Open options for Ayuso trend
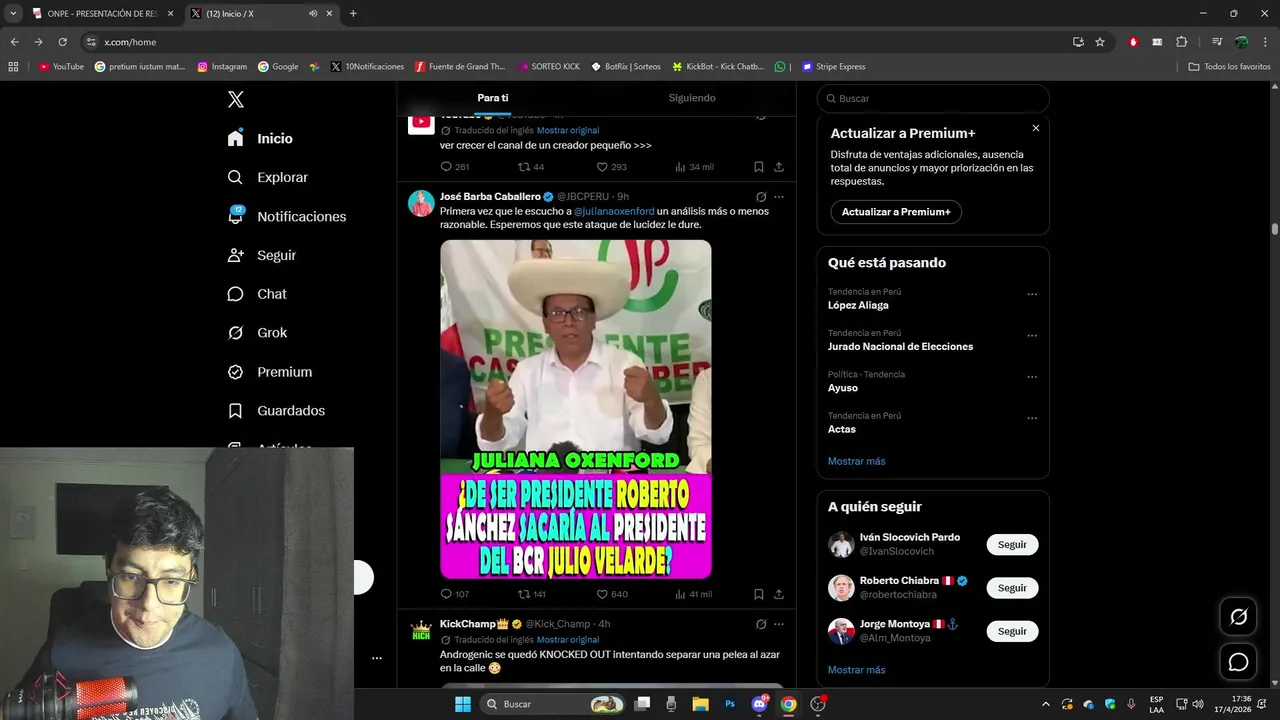The width and height of the screenshot is (1280, 720). (1032, 377)
